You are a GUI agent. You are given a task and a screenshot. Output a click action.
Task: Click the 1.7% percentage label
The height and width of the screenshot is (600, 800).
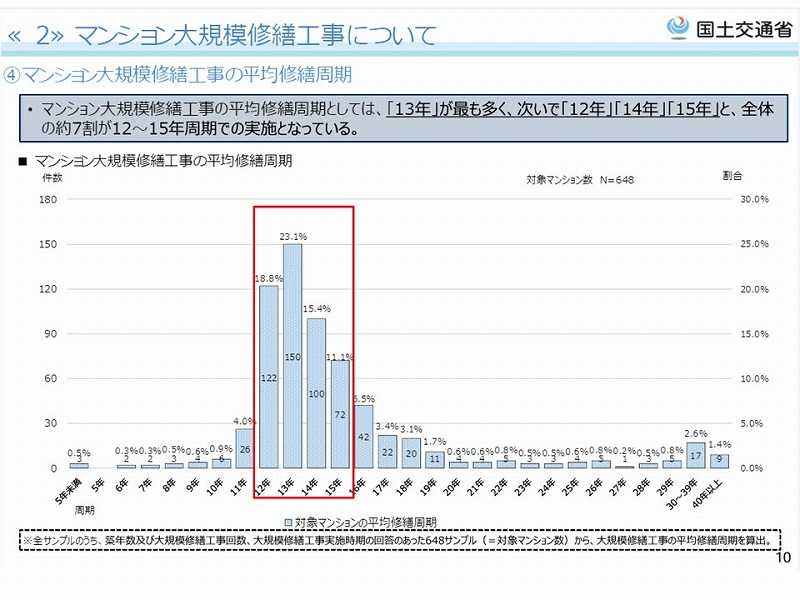435,441
